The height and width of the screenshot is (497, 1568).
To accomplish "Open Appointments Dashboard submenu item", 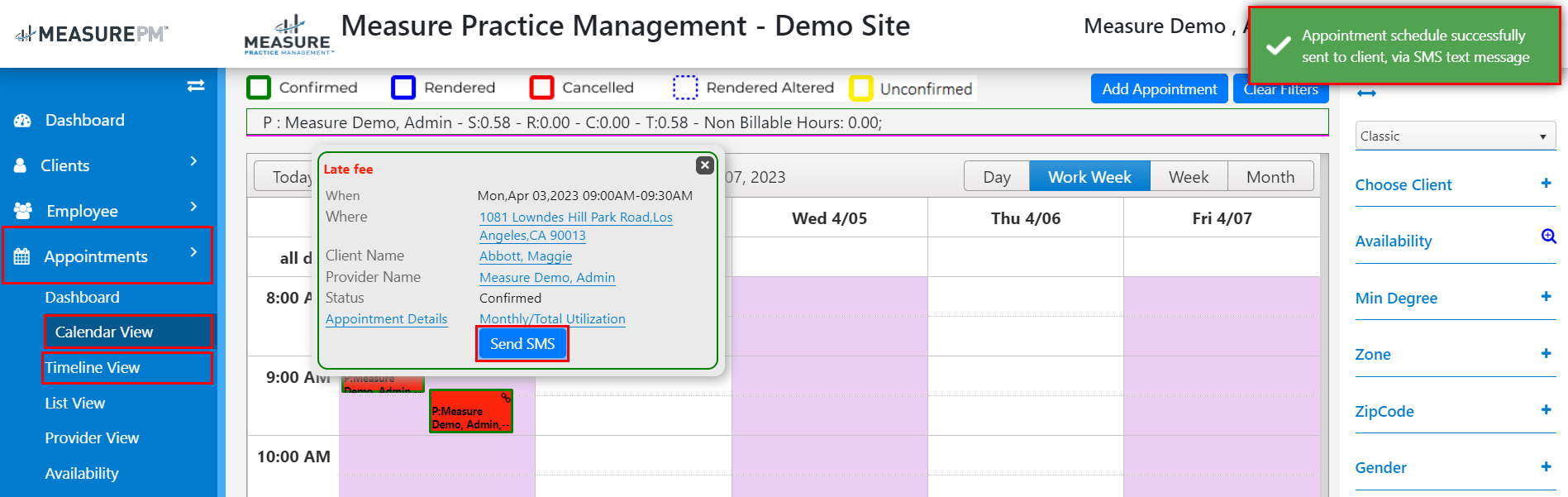I will (x=82, y=297).
